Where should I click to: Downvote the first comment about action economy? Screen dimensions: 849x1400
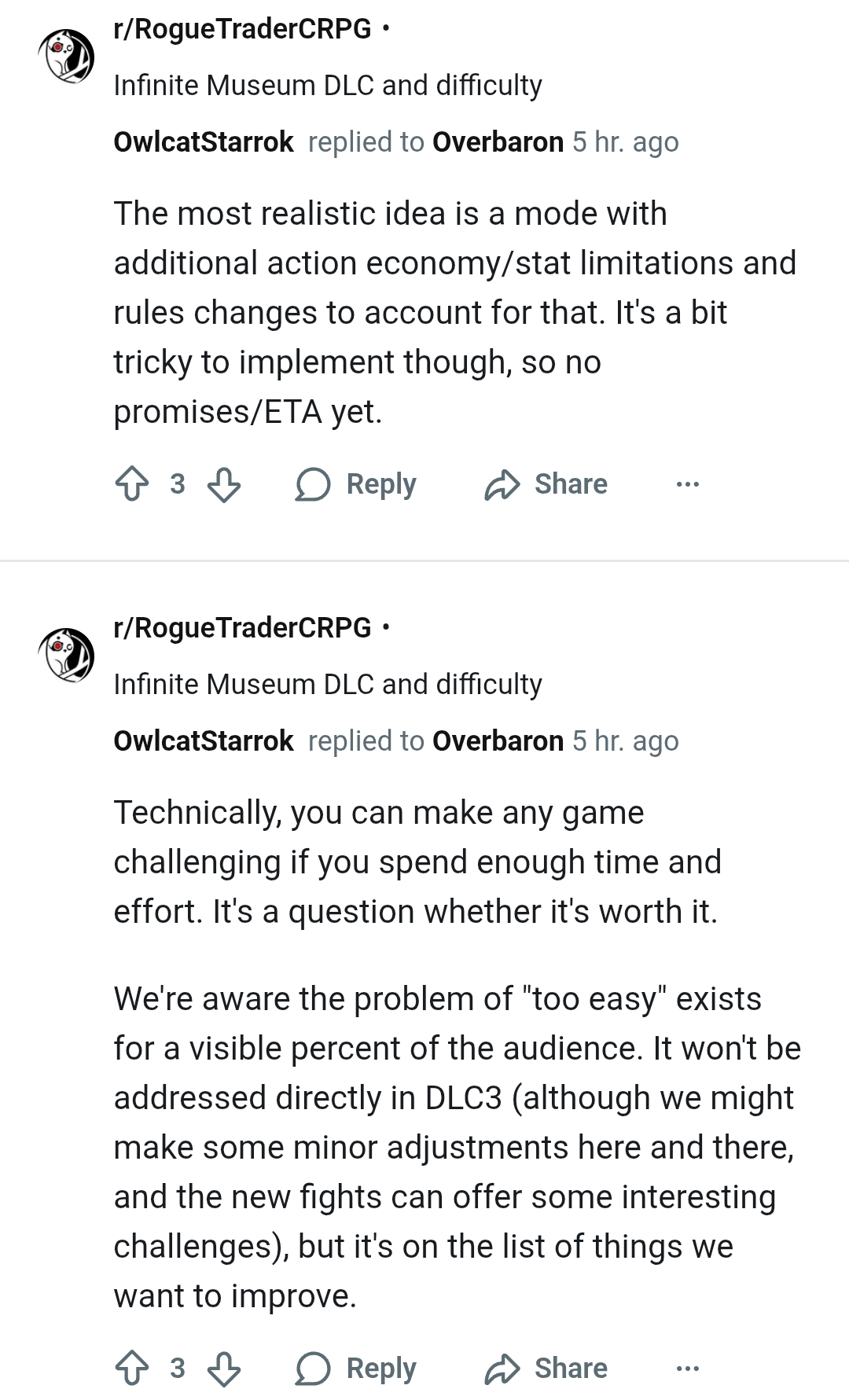(x=224, y=484)
